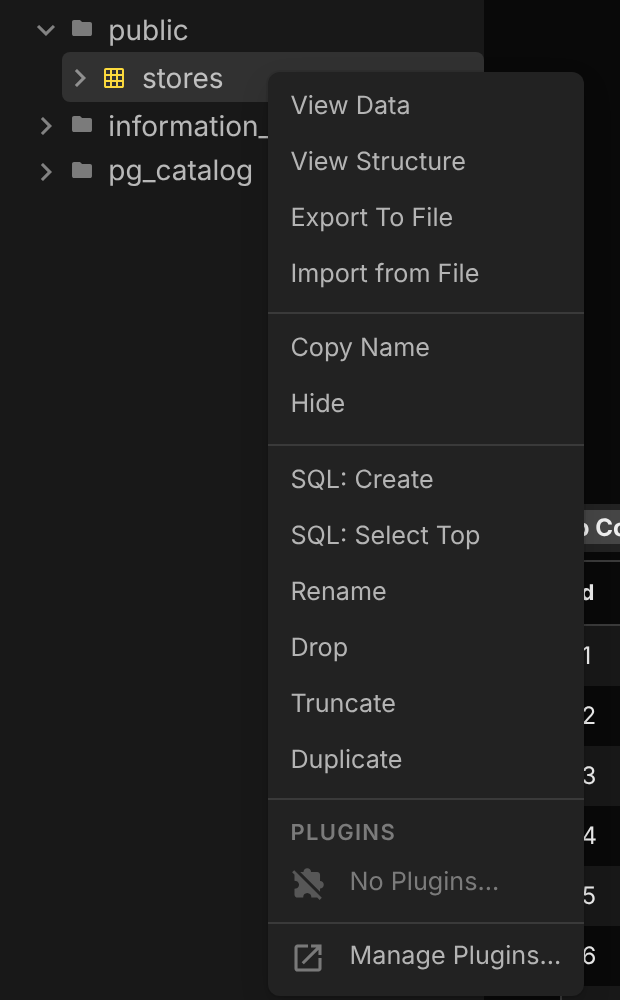Choose Hide from the context menu

pyautogui.click(x=425, y=404)
